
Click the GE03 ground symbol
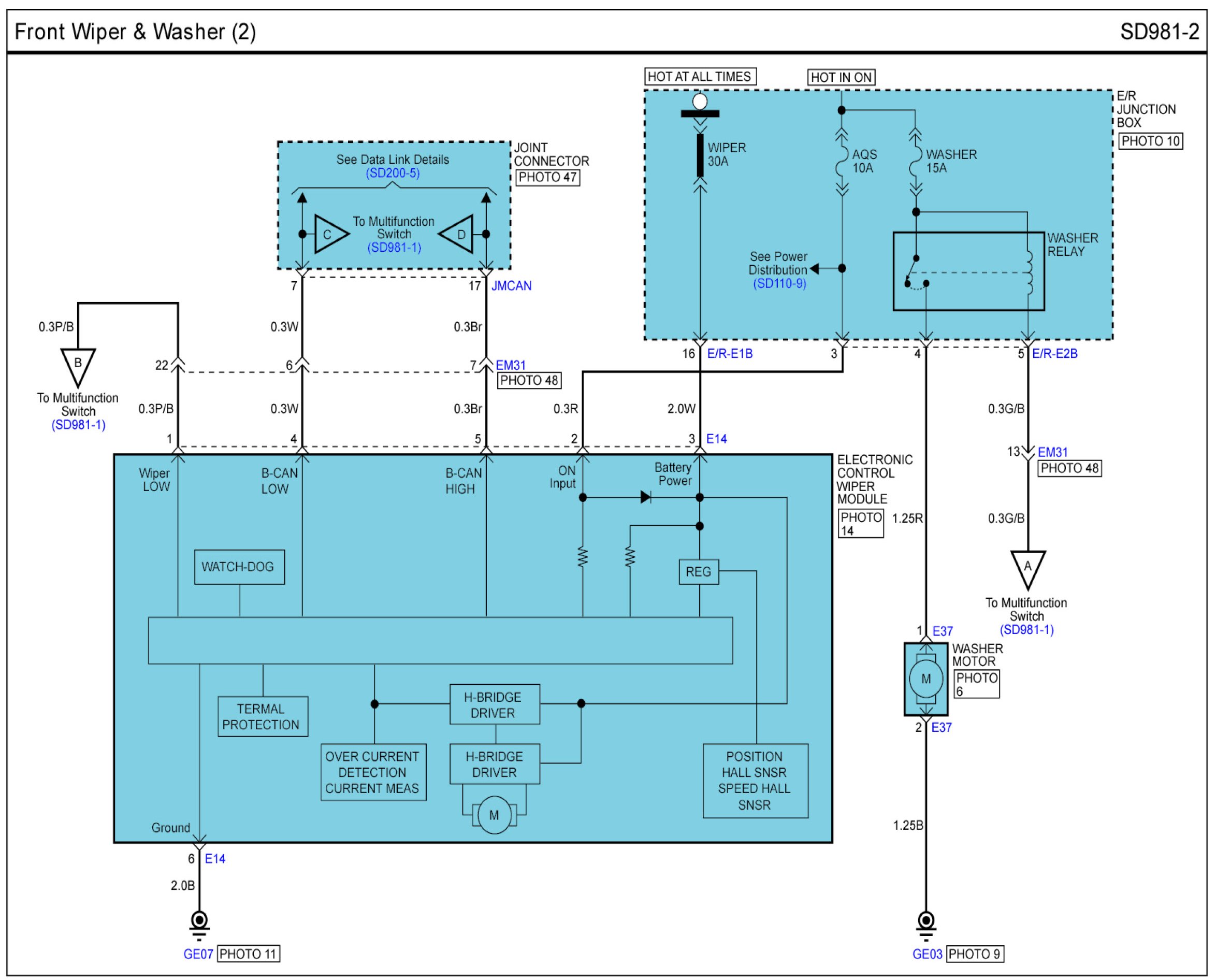click(925, 922)
